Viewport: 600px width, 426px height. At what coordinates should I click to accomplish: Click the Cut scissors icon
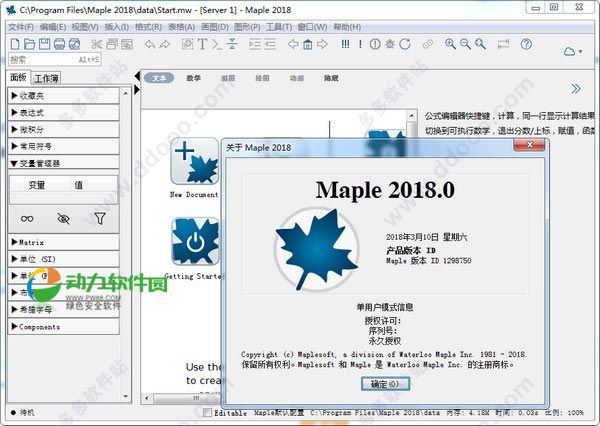pos(96,44)
